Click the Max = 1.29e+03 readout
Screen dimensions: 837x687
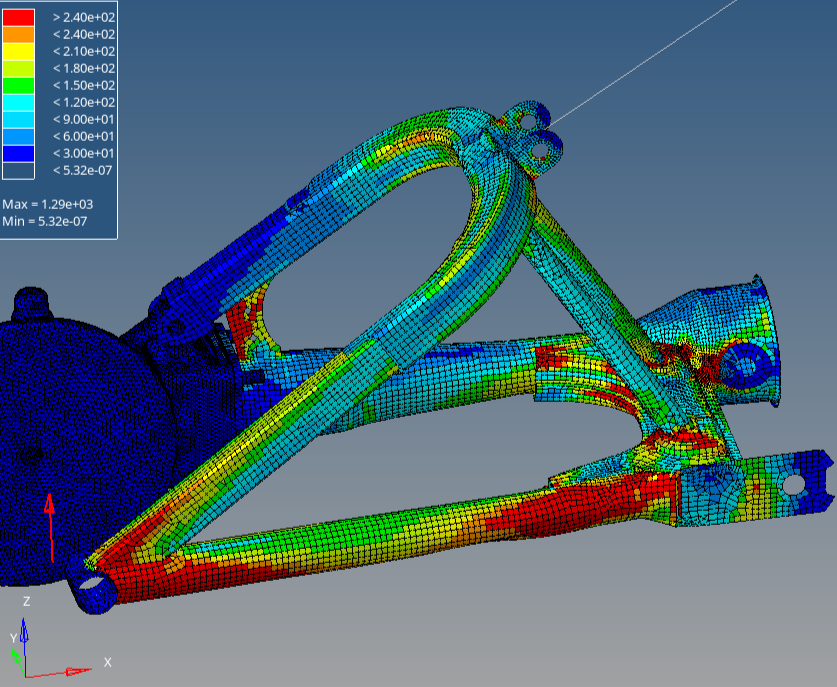tap(48, 204)
